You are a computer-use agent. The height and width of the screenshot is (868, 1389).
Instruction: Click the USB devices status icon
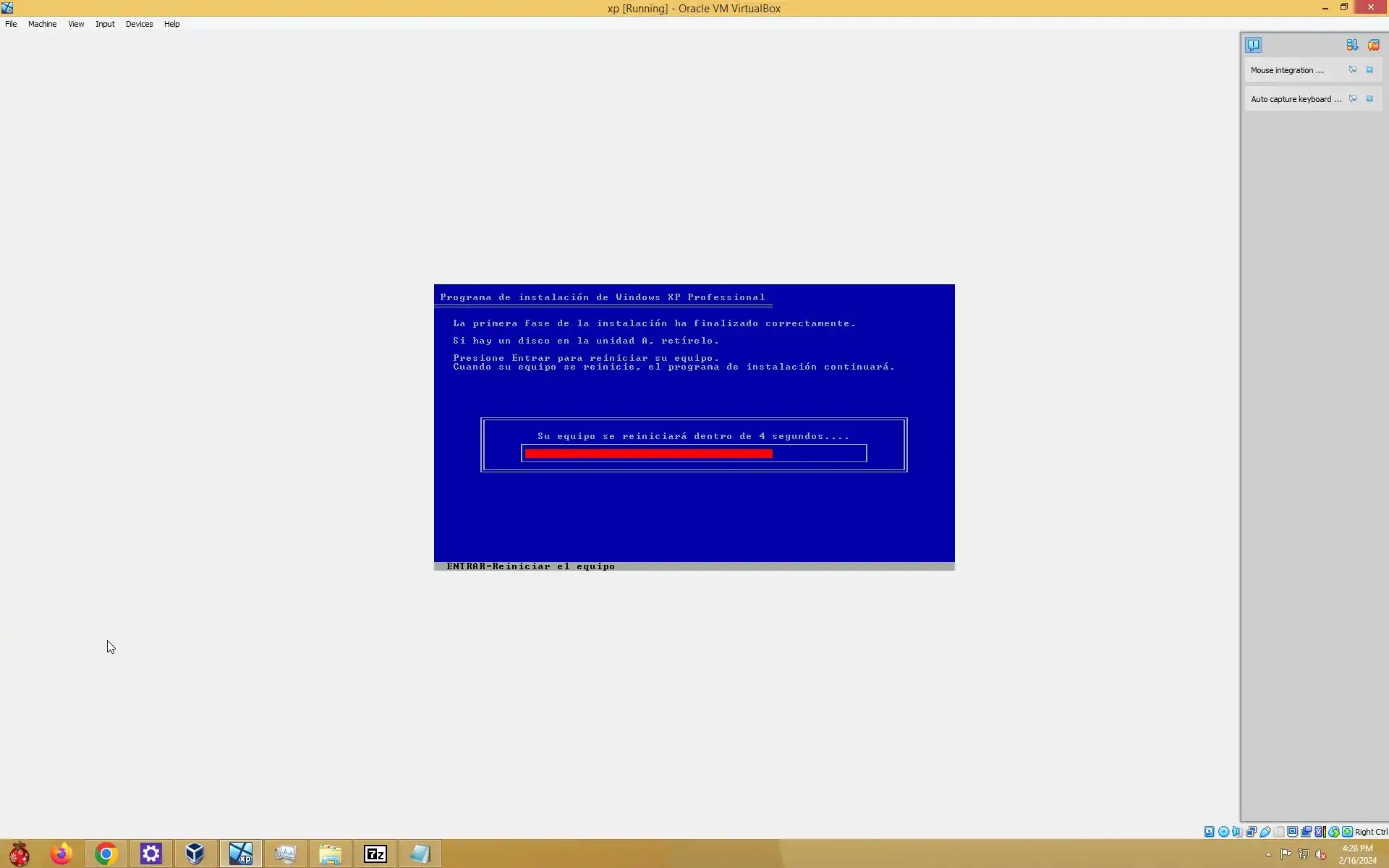coord(1265,832)
